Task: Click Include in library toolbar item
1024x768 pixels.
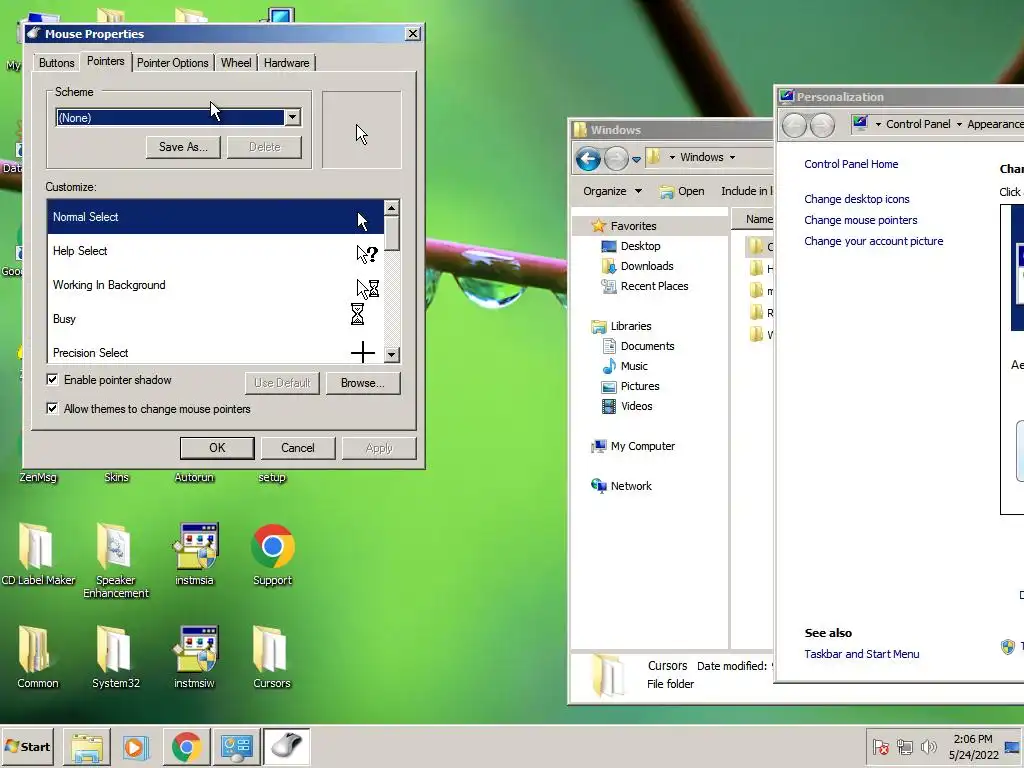Action: (746, 191)
